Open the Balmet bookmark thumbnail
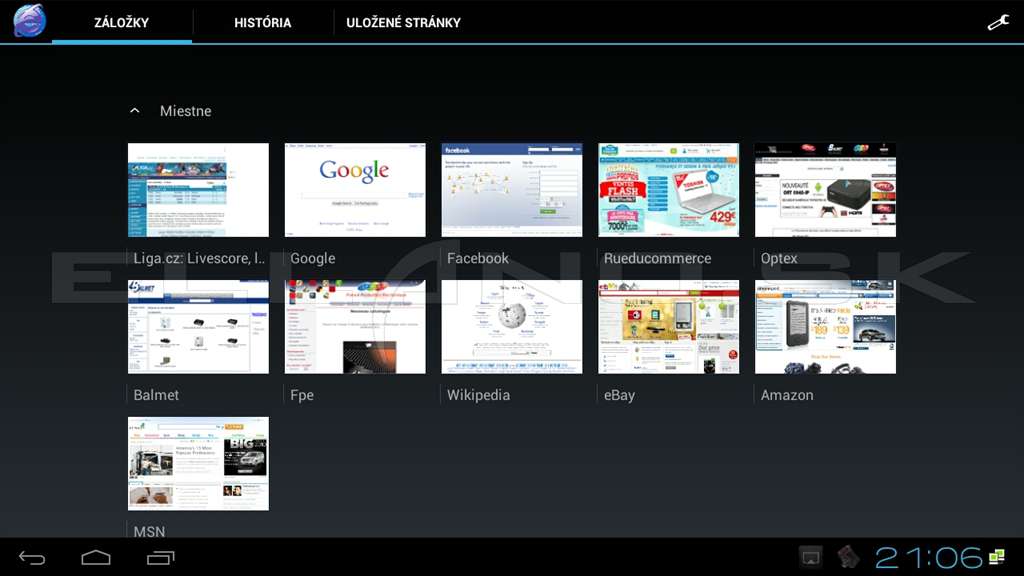The image size is (1024, 576). (x=199, y=327)
